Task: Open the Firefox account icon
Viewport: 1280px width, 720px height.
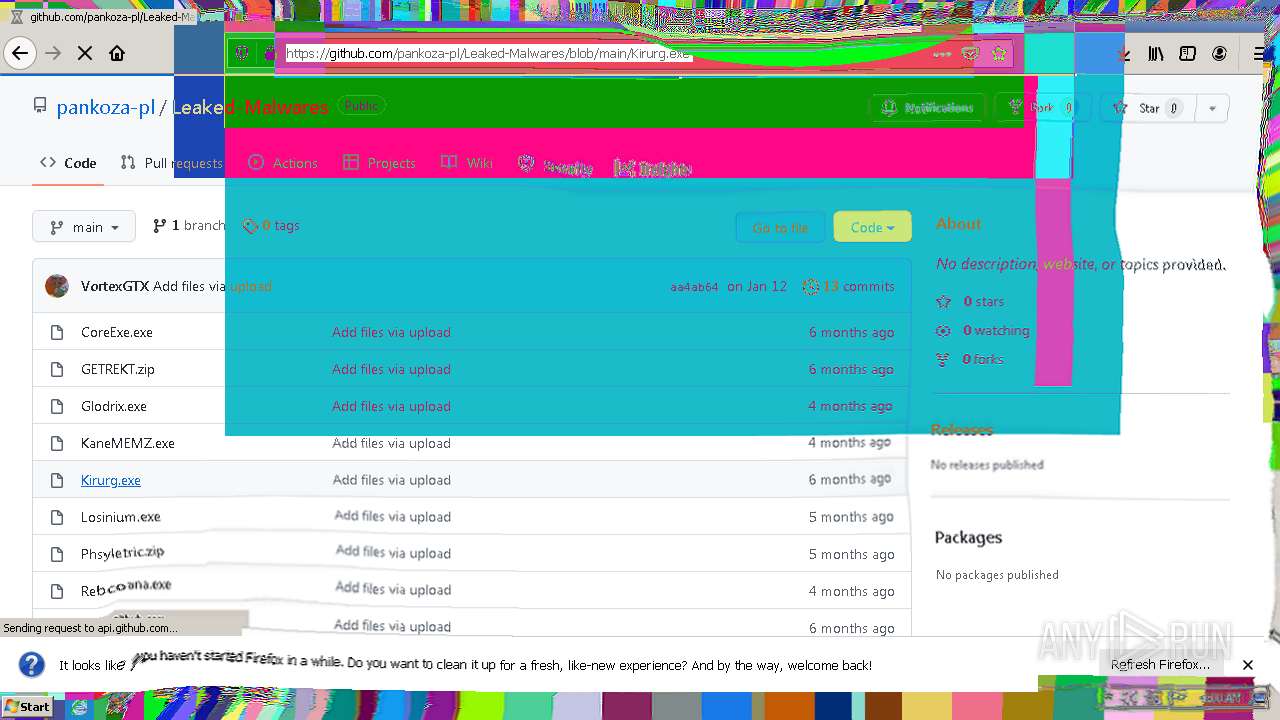Action: 1220,54
